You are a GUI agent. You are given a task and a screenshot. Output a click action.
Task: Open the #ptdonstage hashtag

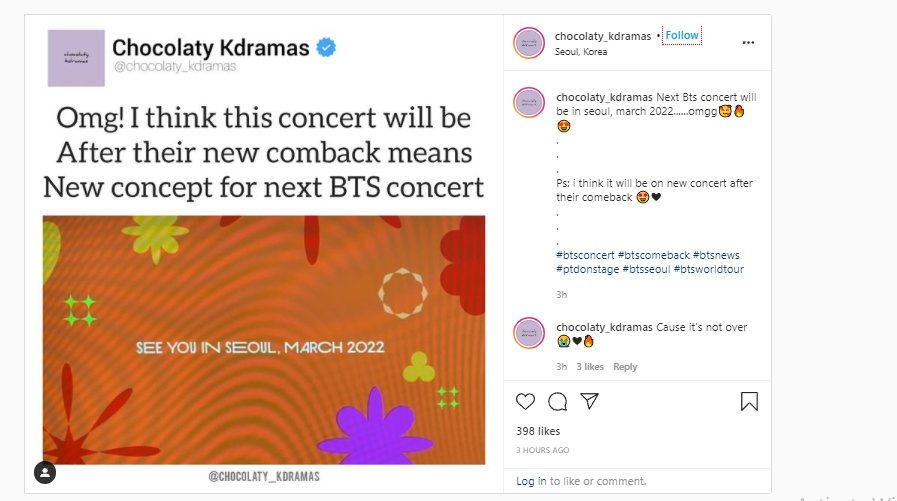[588, 269]
